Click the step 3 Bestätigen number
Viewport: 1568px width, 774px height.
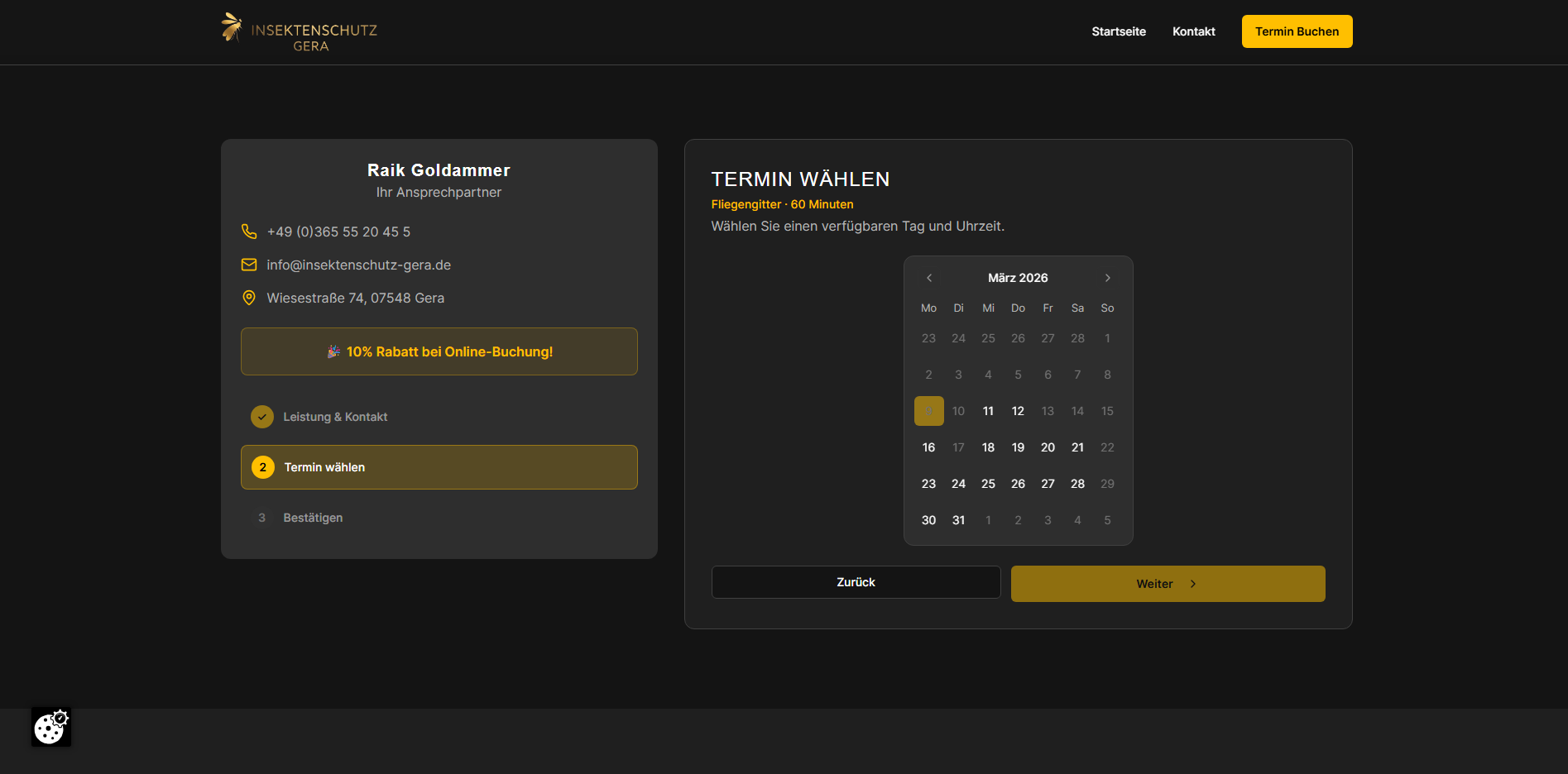tap(262, 518)
